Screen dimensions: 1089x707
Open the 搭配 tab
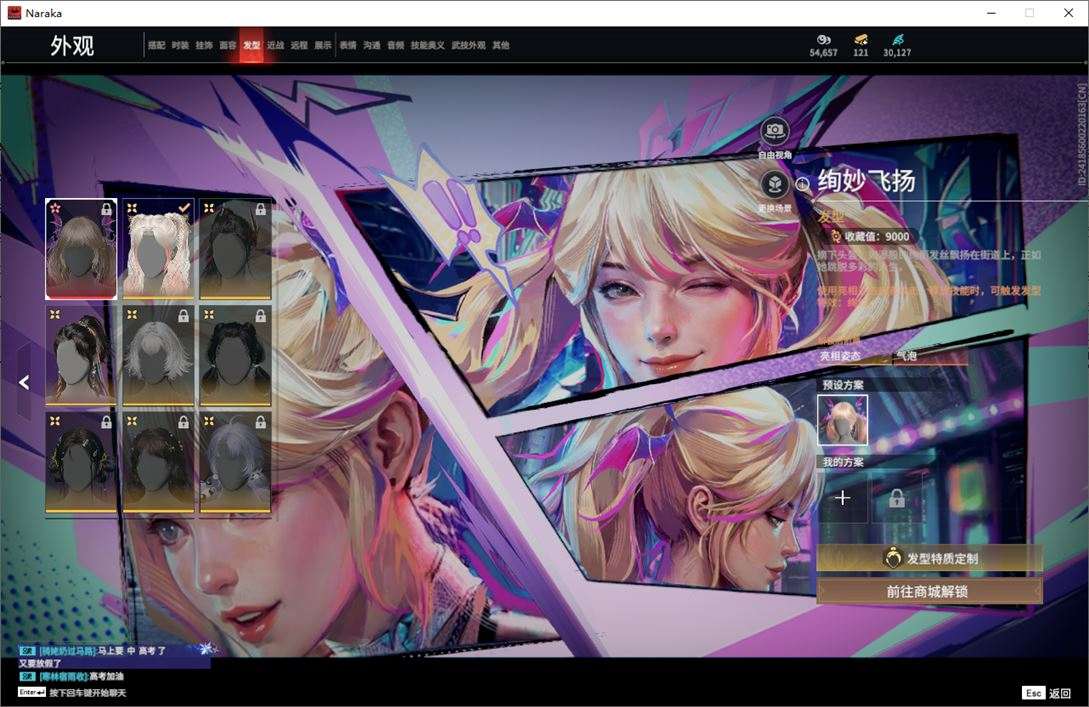(x=156, y=45)
